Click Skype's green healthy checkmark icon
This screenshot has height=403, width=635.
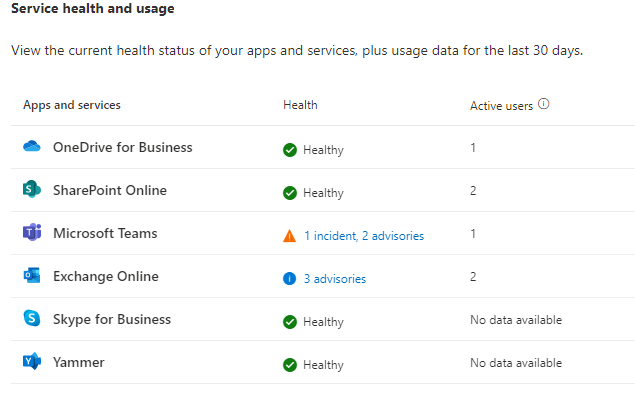pos(290,322)
